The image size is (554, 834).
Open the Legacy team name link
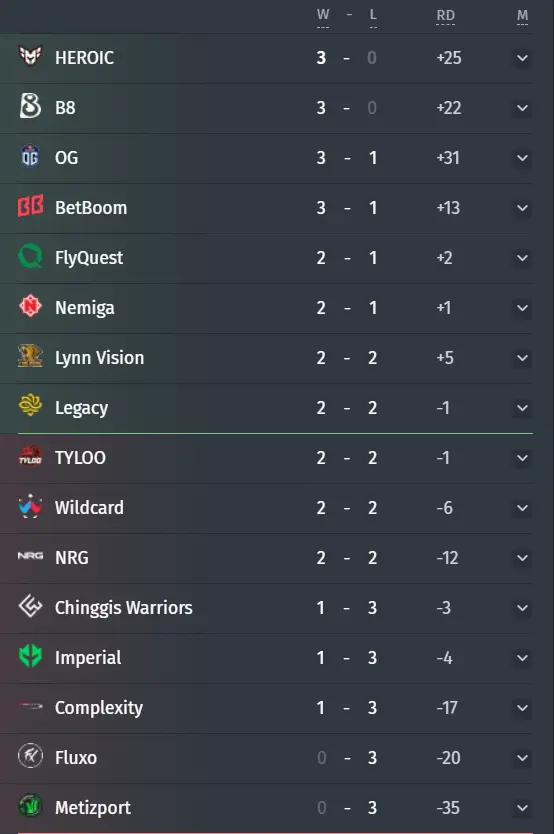(81, 408)
